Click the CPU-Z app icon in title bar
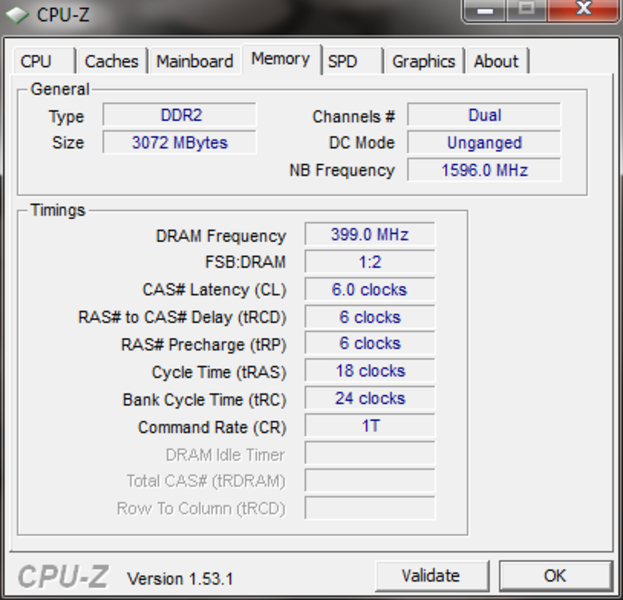Viewport: 623px width, 600px height. tap(17, 15)
